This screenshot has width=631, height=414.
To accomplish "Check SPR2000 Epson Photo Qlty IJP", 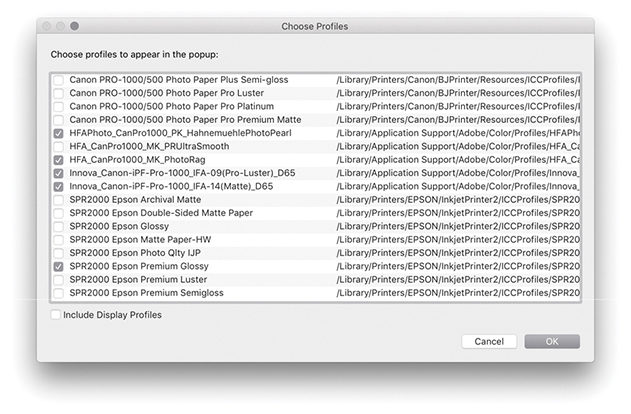I will point(58,253).
